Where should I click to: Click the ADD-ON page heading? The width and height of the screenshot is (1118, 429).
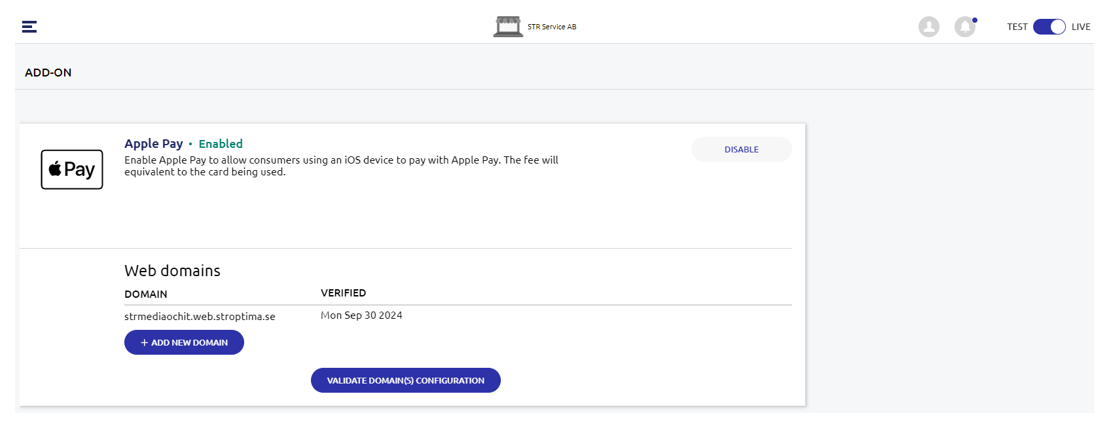(48, 73)
